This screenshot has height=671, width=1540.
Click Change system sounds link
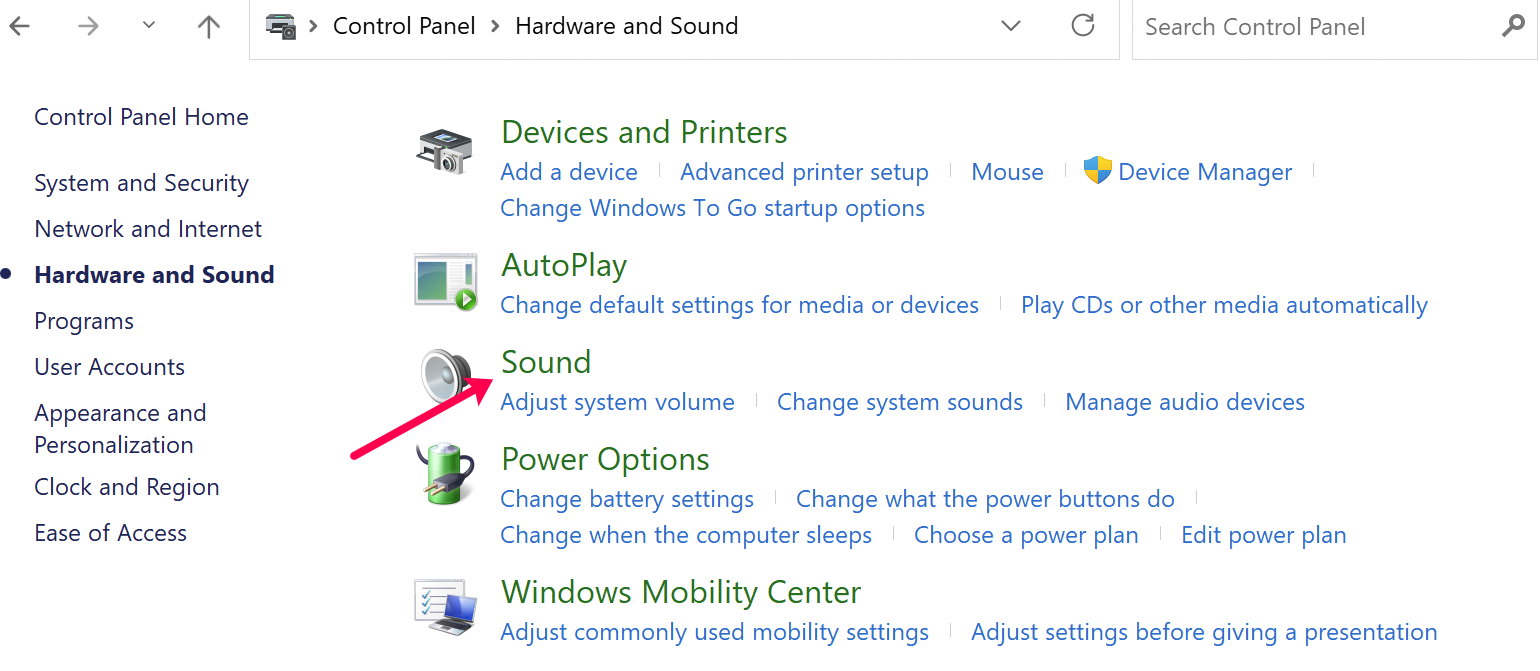(899, 402)
